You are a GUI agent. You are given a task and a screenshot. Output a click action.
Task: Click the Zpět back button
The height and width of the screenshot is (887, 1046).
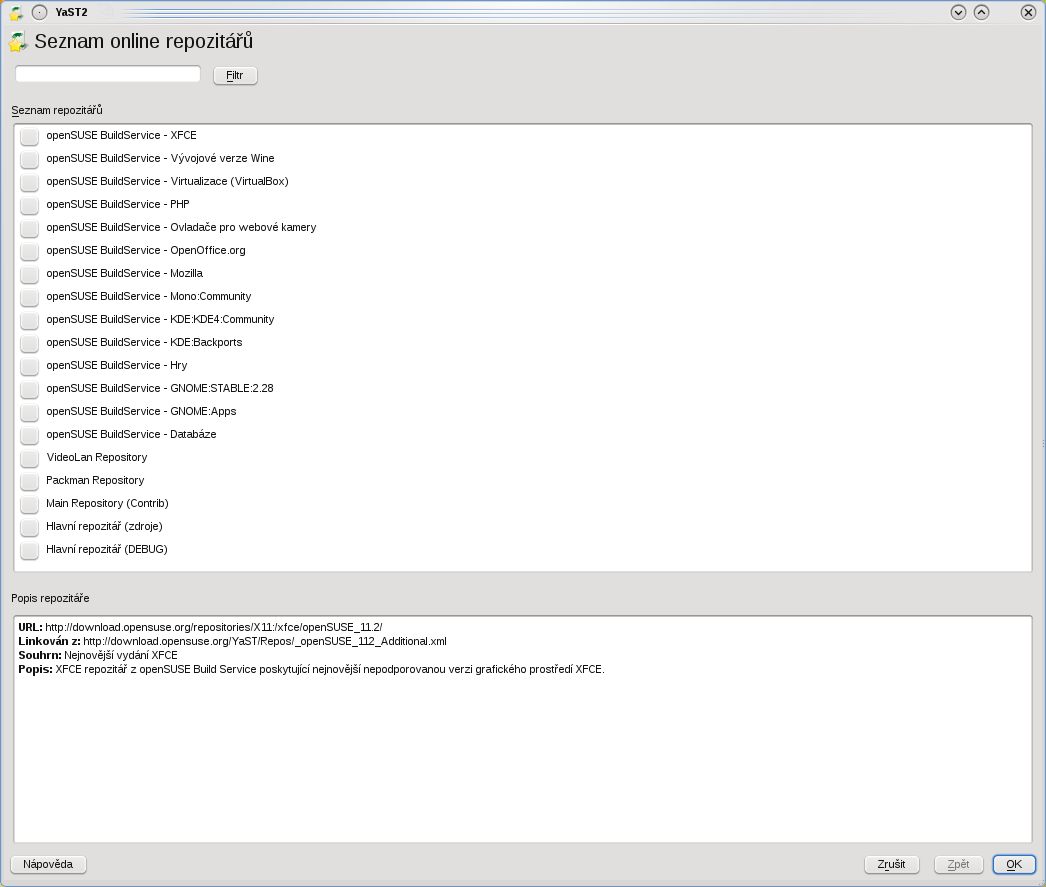pos(959,864)
